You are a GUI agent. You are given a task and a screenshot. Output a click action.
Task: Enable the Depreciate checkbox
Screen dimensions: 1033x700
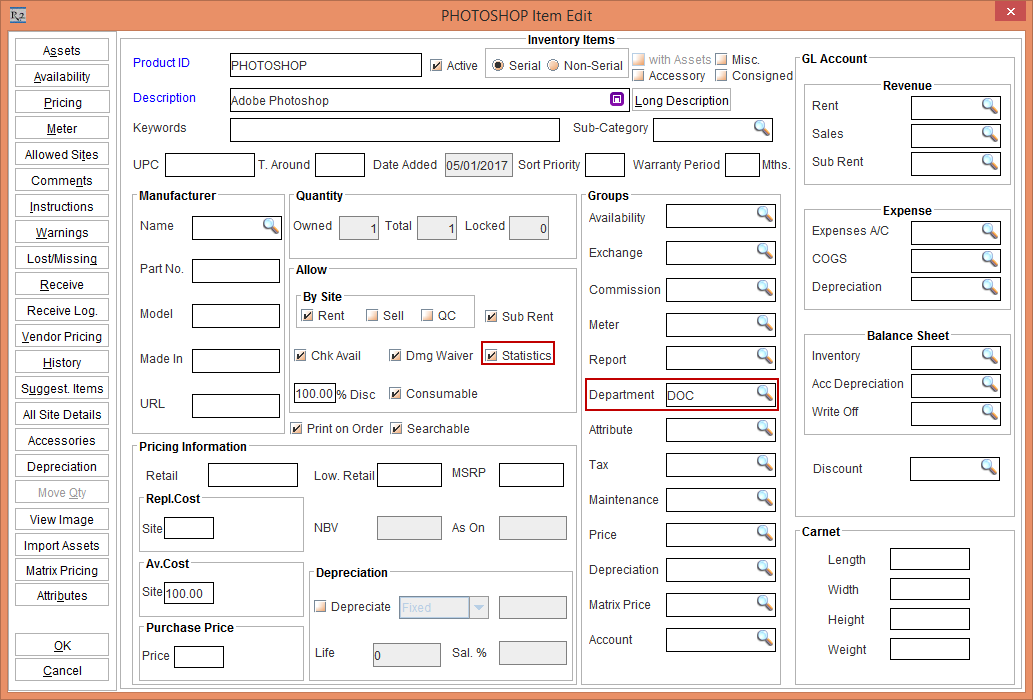click(320, 606)
